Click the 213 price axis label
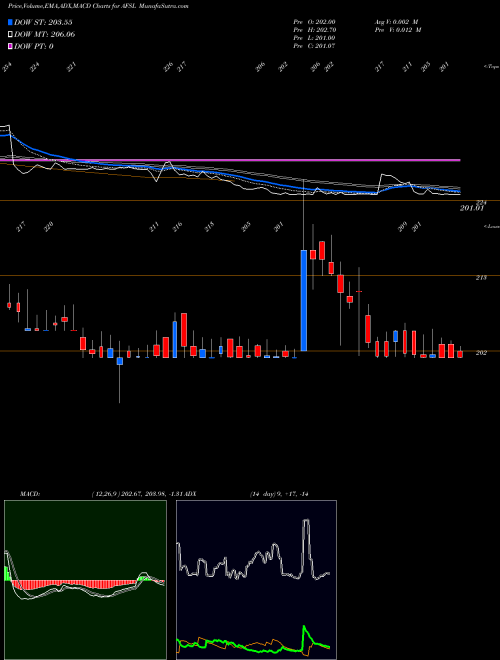This screenshot has height=660, width=500. [x=481, y=278]
